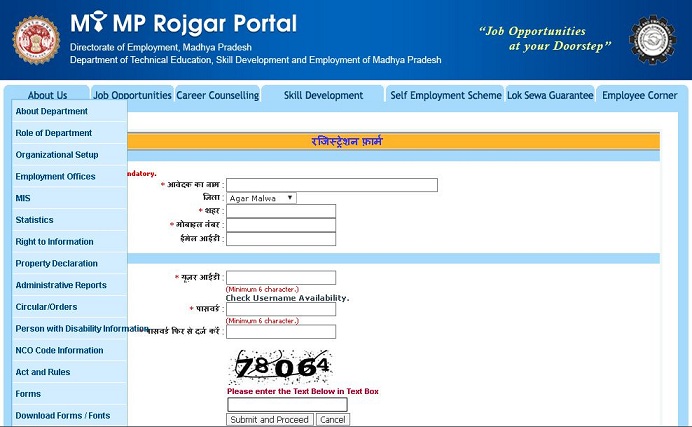Click the Madhya Pradesh government emblem logo
692x427 pixels.
tap(35, 39)
